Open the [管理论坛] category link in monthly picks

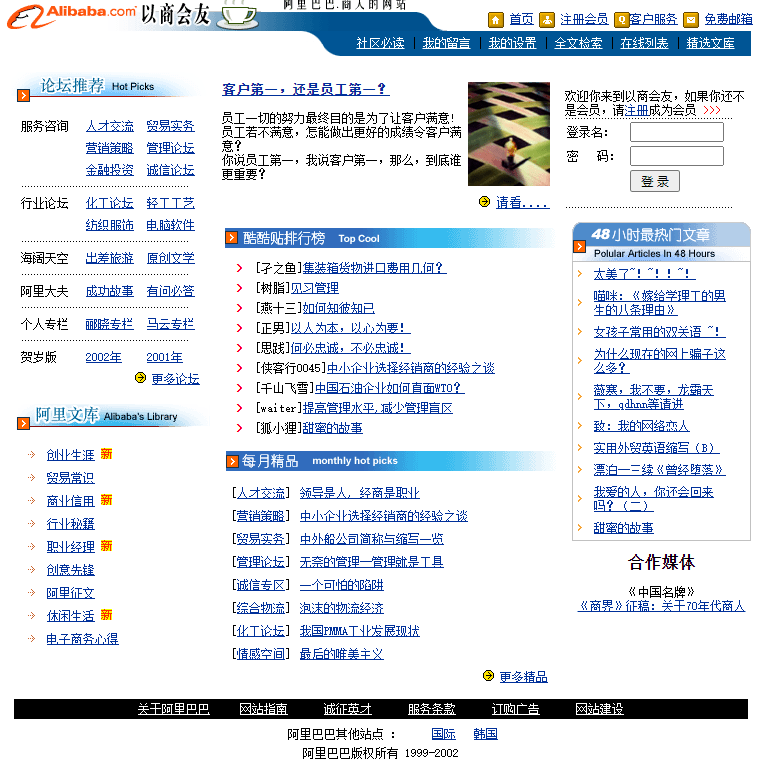(x=260, y=562)
